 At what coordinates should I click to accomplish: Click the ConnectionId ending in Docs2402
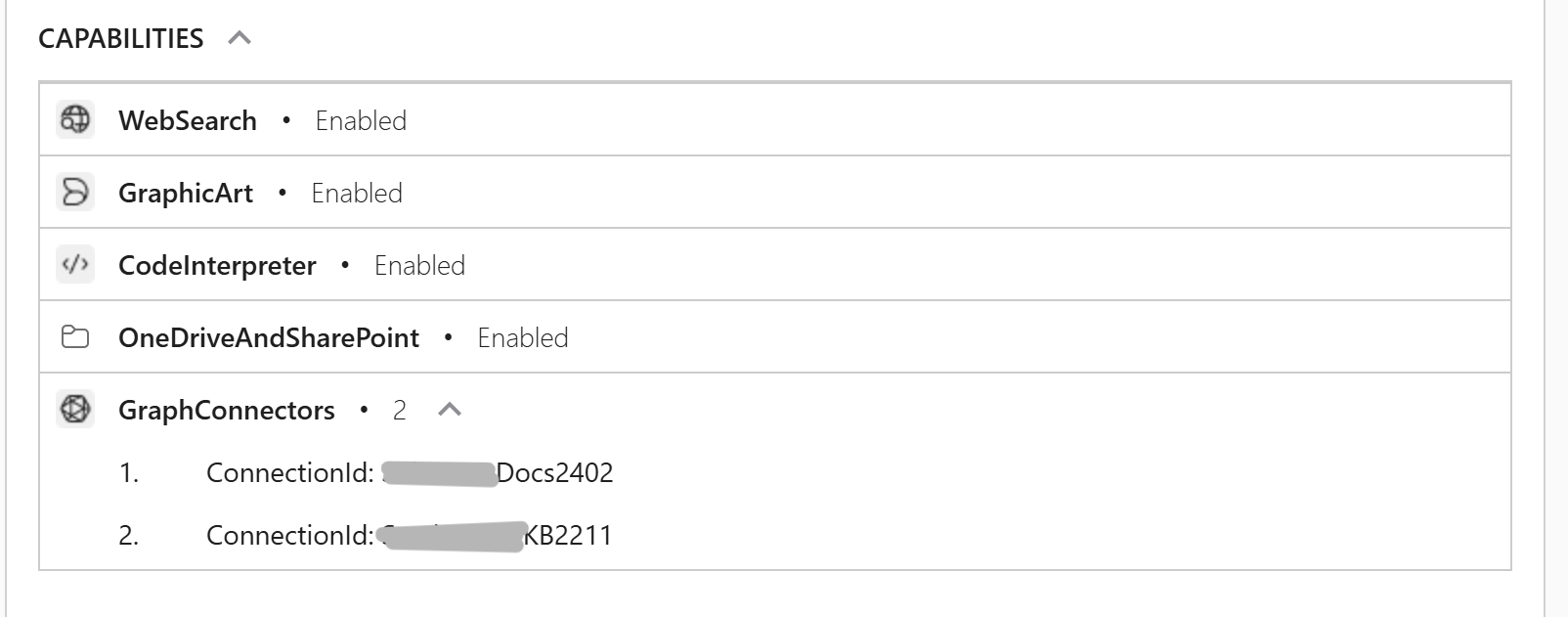click(410, 473)
